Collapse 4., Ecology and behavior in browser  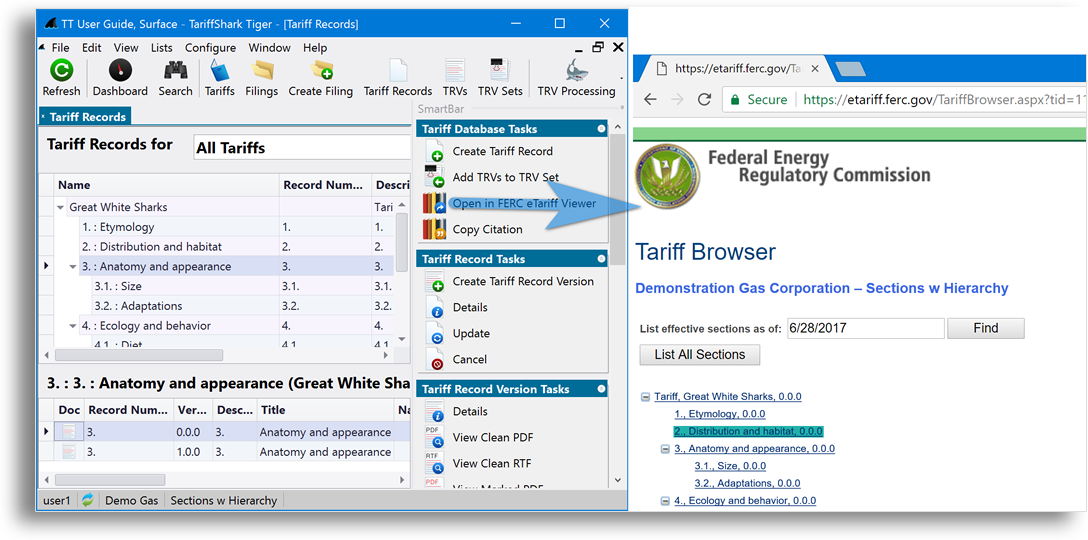pyautogui.click(x=665, y=501)
